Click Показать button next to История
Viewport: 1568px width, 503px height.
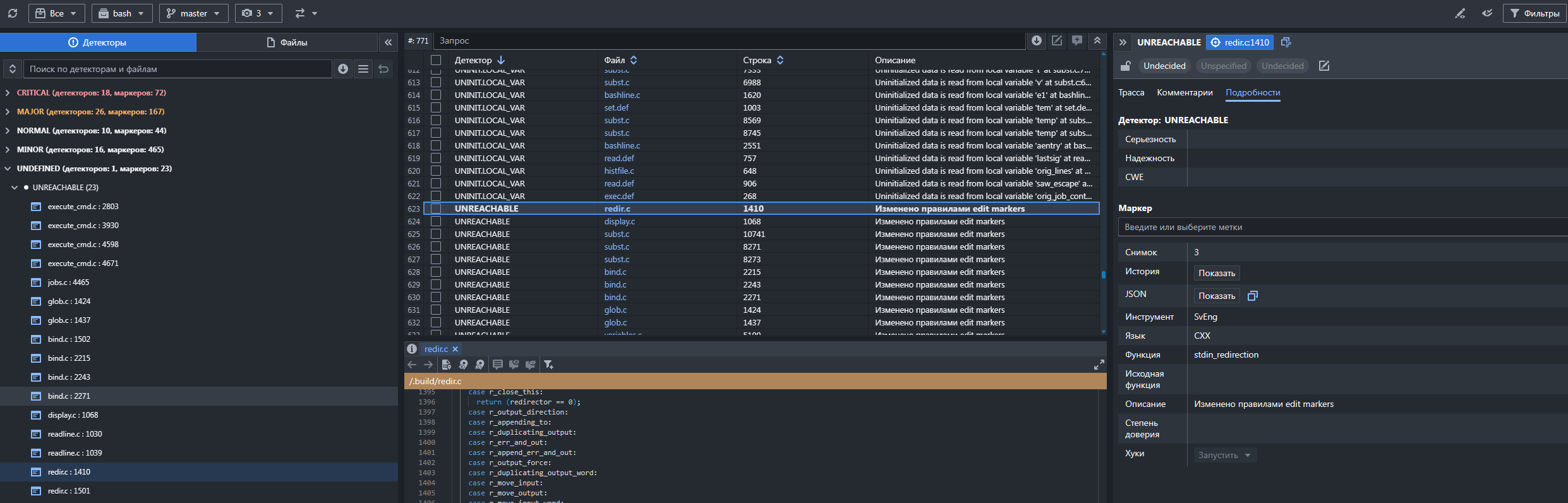coord(1216,273)
